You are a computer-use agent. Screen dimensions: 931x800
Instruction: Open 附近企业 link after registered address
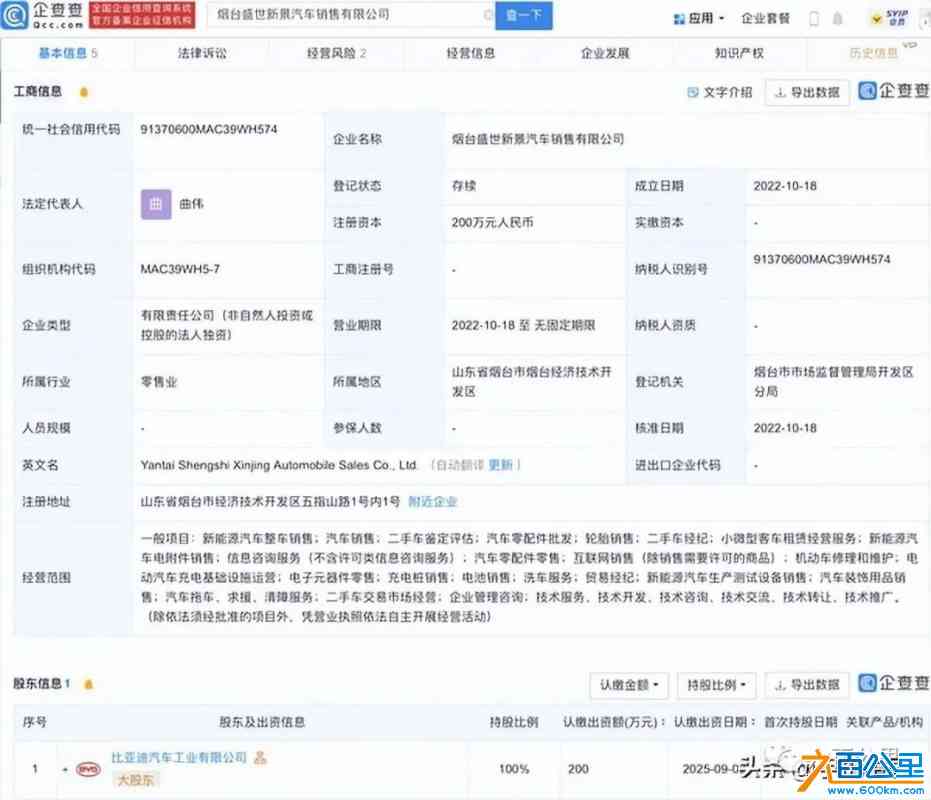point(433,502)
